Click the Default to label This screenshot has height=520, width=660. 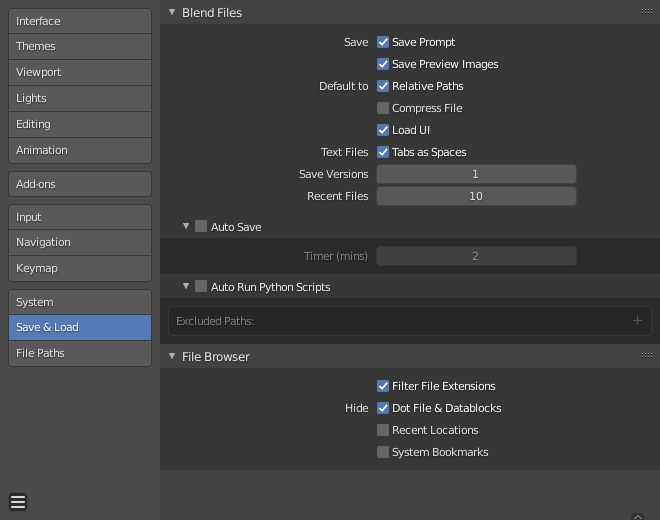point(343,86)
